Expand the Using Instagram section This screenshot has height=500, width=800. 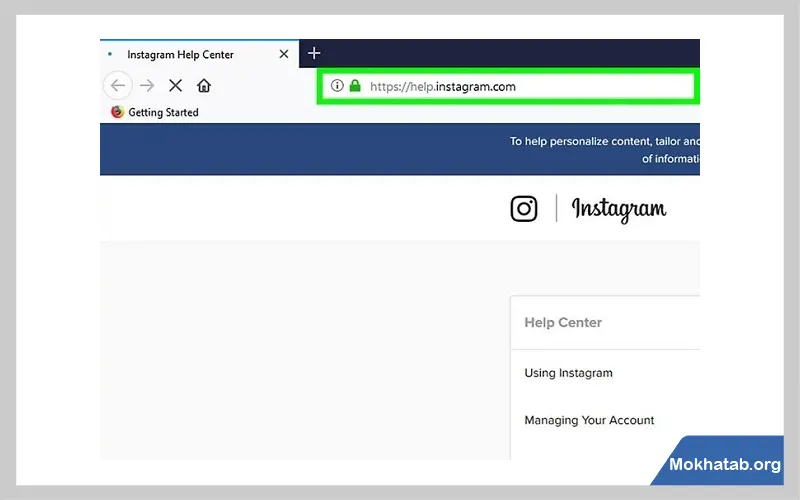(x=568, y=373)
